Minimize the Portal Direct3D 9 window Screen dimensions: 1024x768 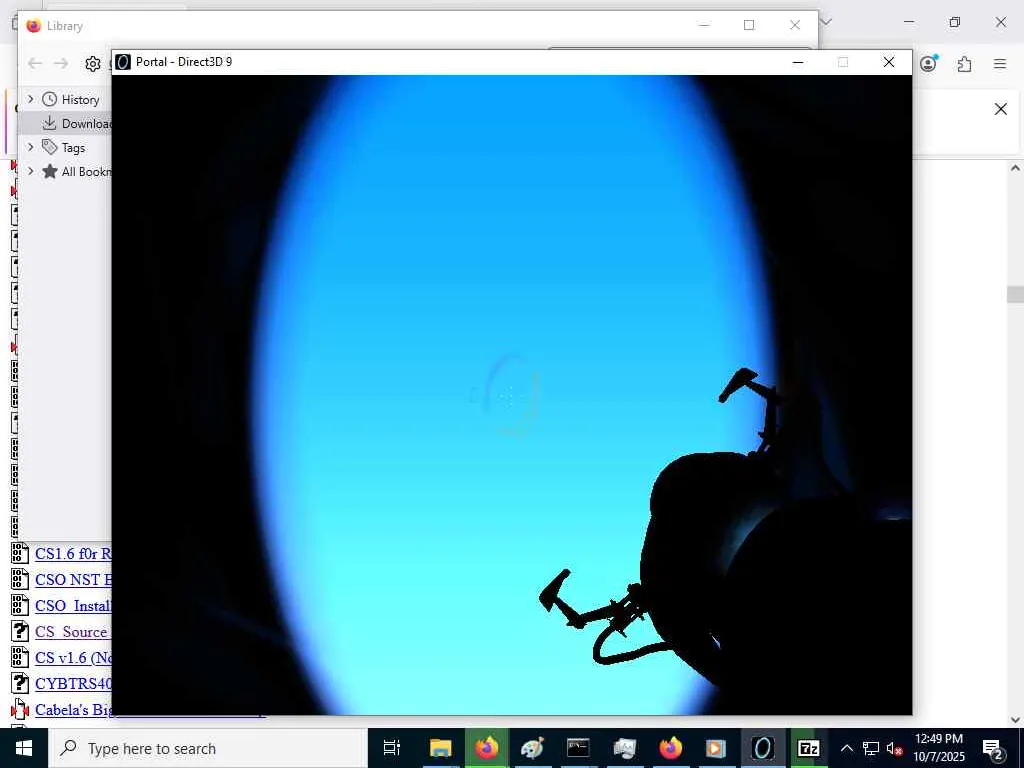click(797, 62)
